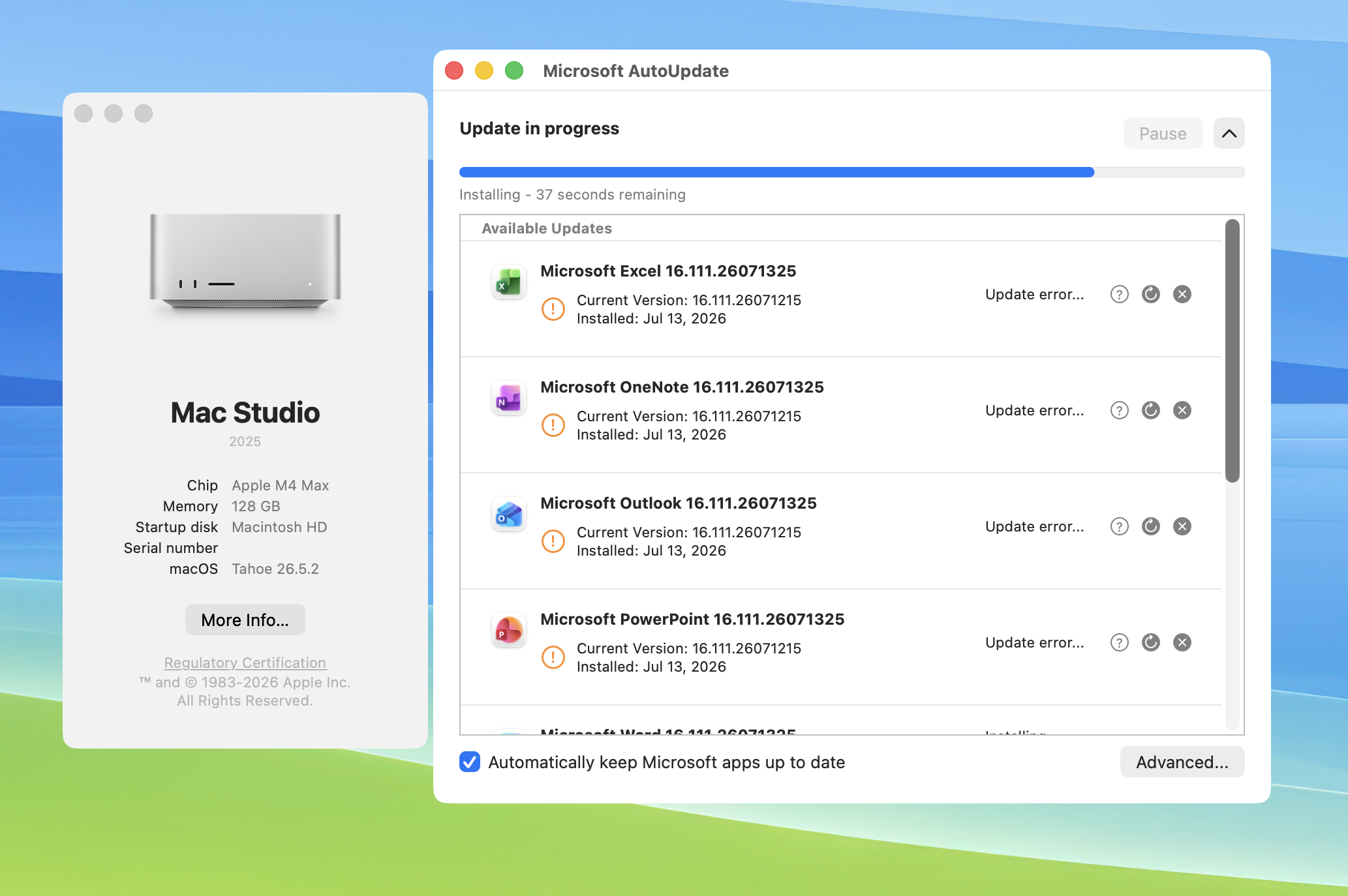Viewport: 1348px width, 896px height.
Task: Retry the Microsoft PowerPoint update
Action: (x=1151, y=642)
